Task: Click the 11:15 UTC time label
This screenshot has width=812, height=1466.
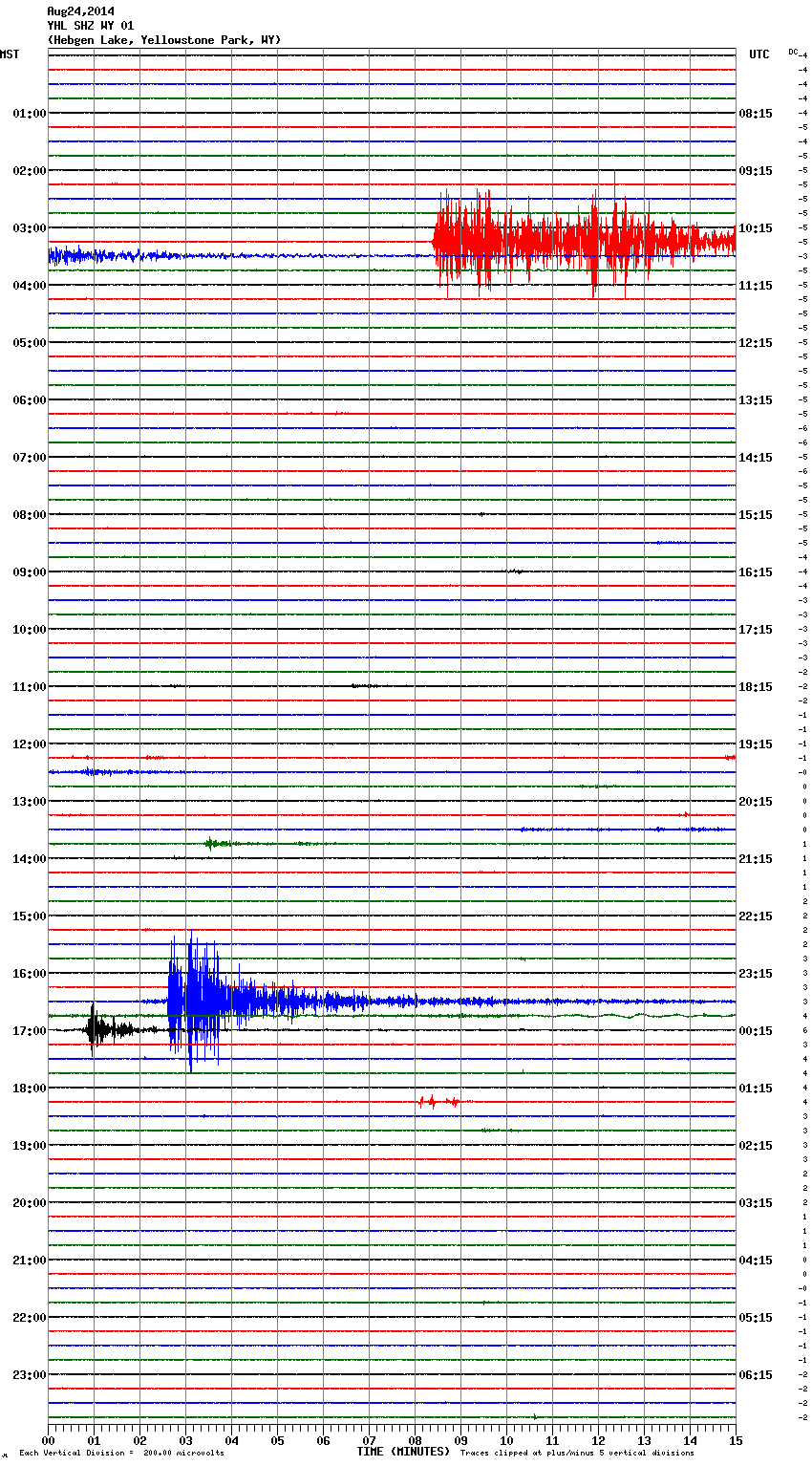Action: point(756,286)
